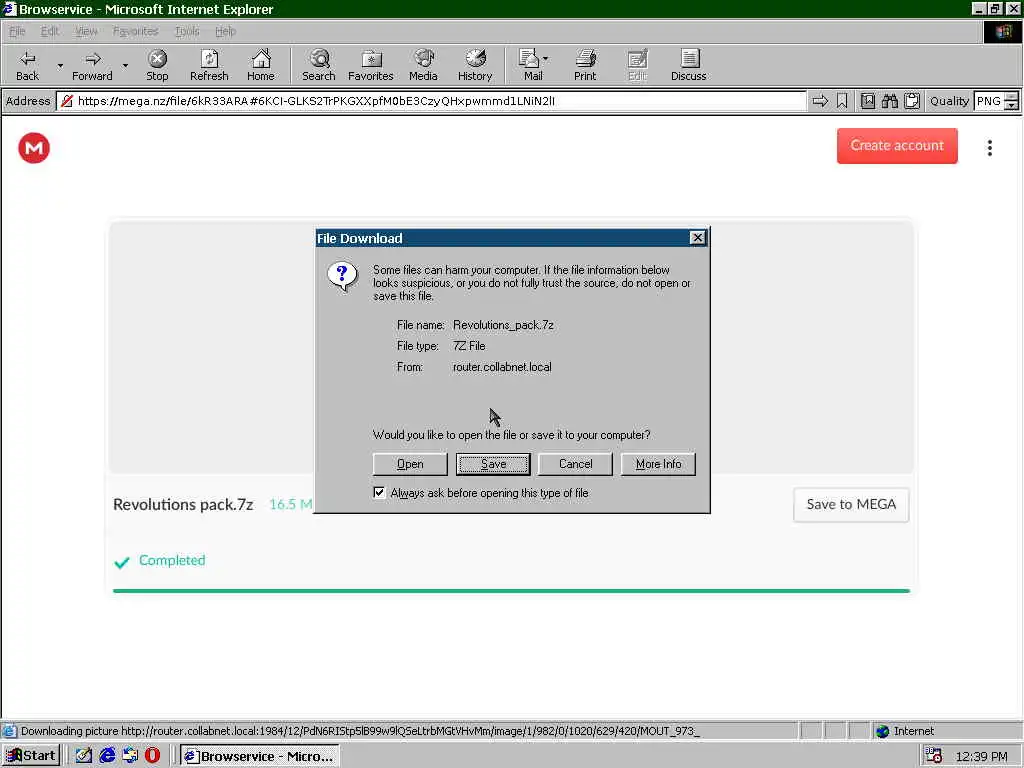Click the bookmarked page icon in the address toolbar

click(867, 101)
